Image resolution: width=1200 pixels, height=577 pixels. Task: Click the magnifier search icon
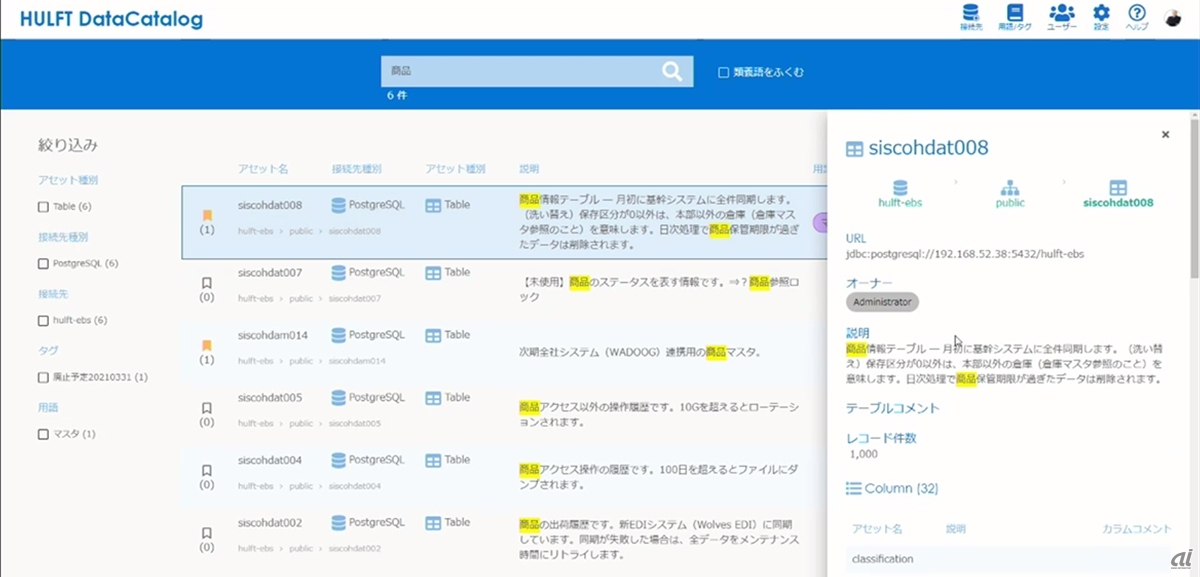point(672,71)
